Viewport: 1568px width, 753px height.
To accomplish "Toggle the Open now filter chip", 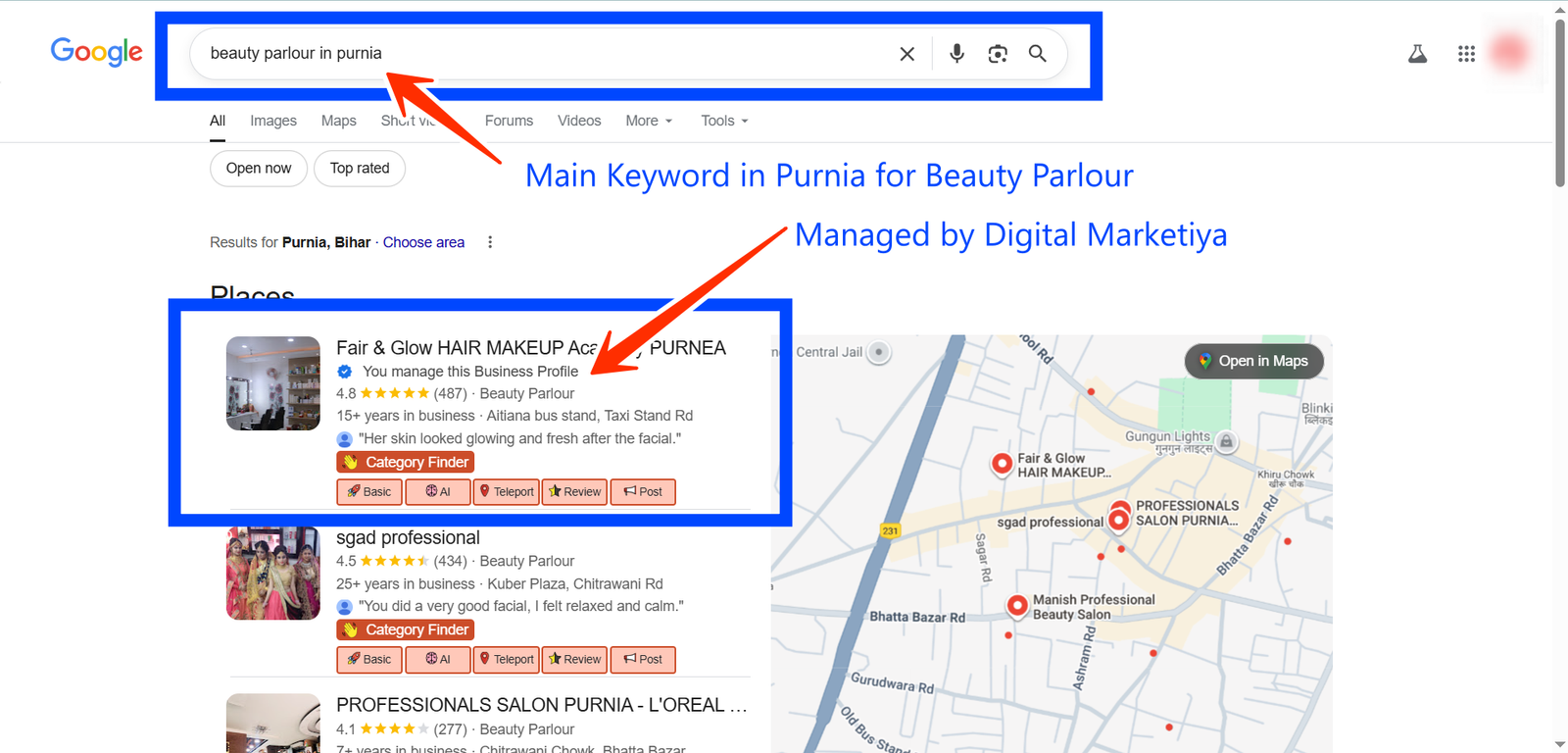I will pos(259,169).
